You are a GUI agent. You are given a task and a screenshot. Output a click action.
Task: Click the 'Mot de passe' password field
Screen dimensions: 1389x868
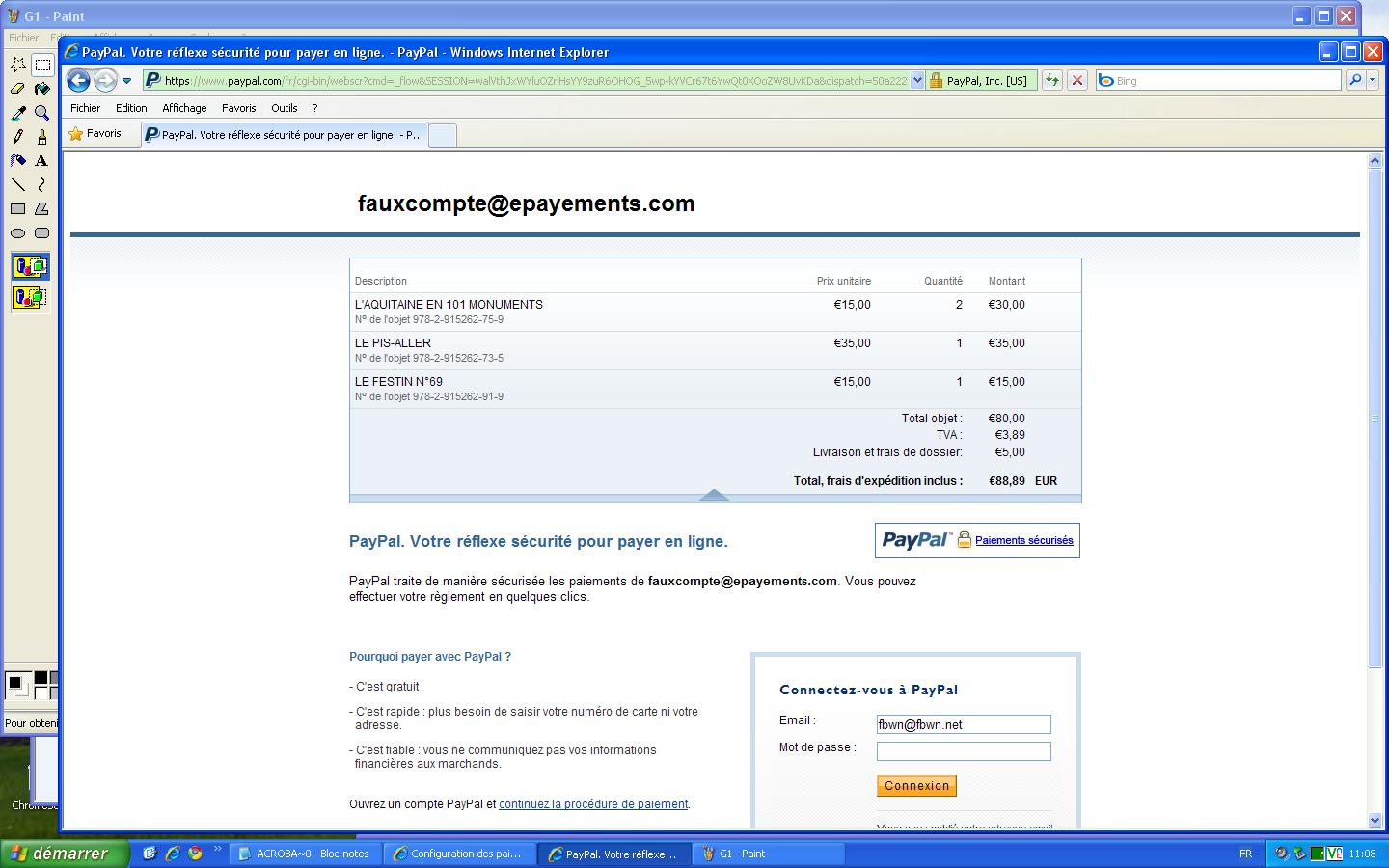964,751
